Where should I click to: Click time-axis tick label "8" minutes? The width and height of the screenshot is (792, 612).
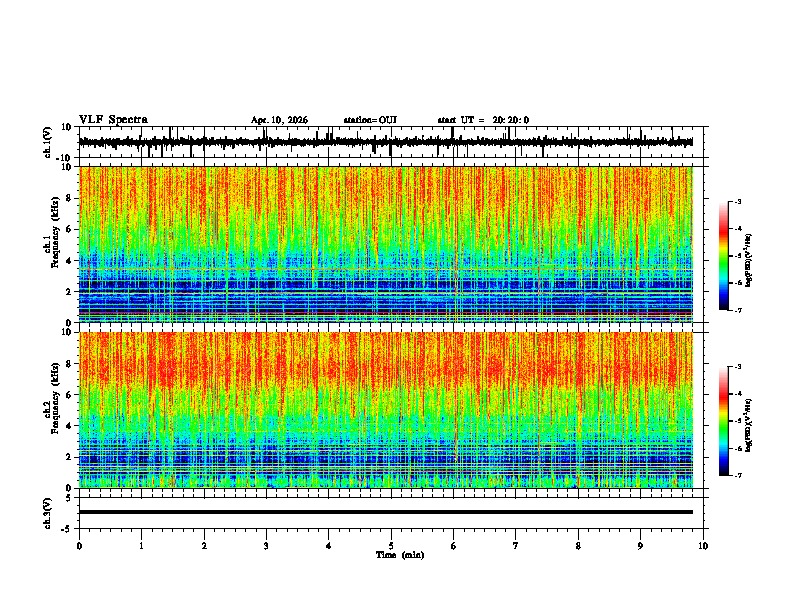[578, 546]
